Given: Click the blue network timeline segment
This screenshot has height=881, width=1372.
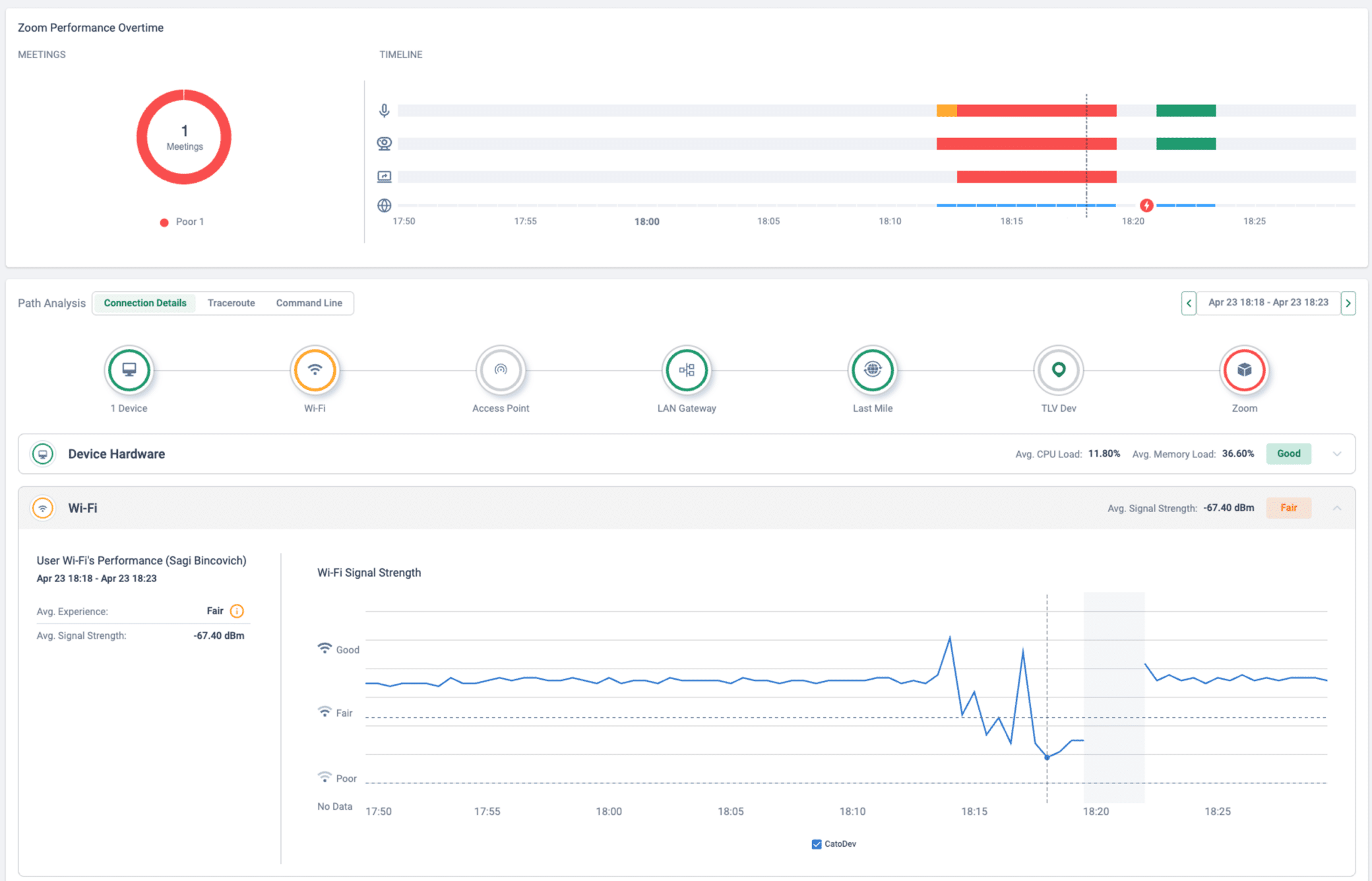Looking at the screenshot, I should pos(1026,205).
